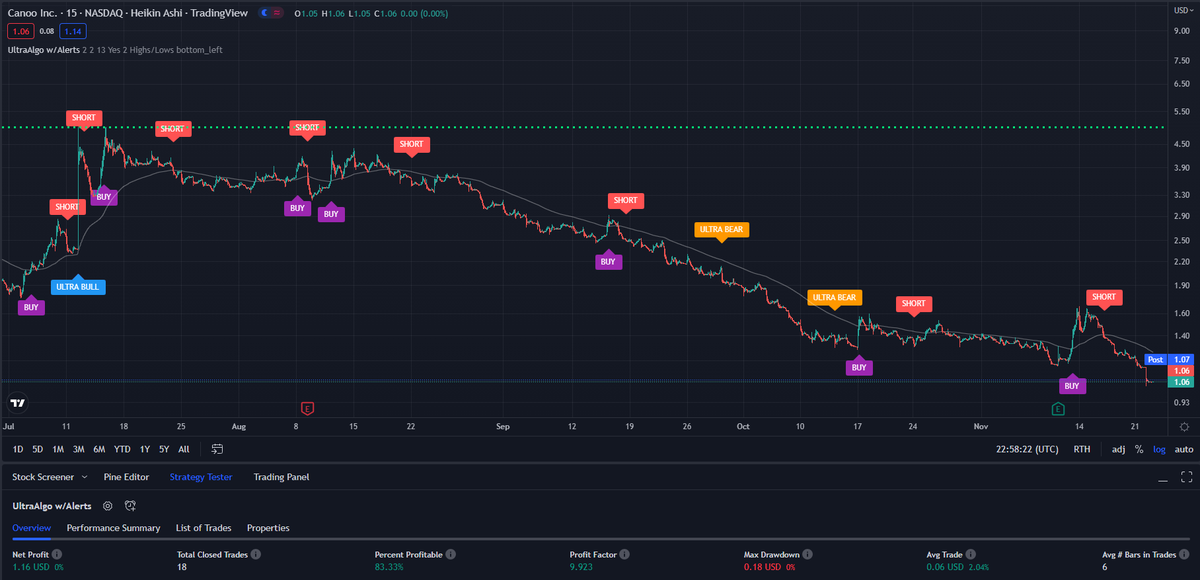The height and width of the screenshot is (580, 1200).
Task: Toggle percent scale mode
Action: coord(1138,449)
